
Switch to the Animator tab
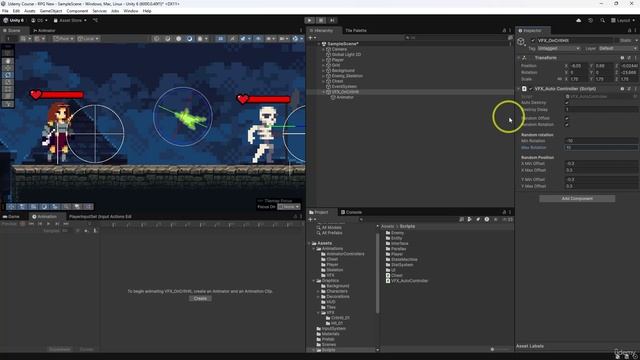click(x=44, y=31)
